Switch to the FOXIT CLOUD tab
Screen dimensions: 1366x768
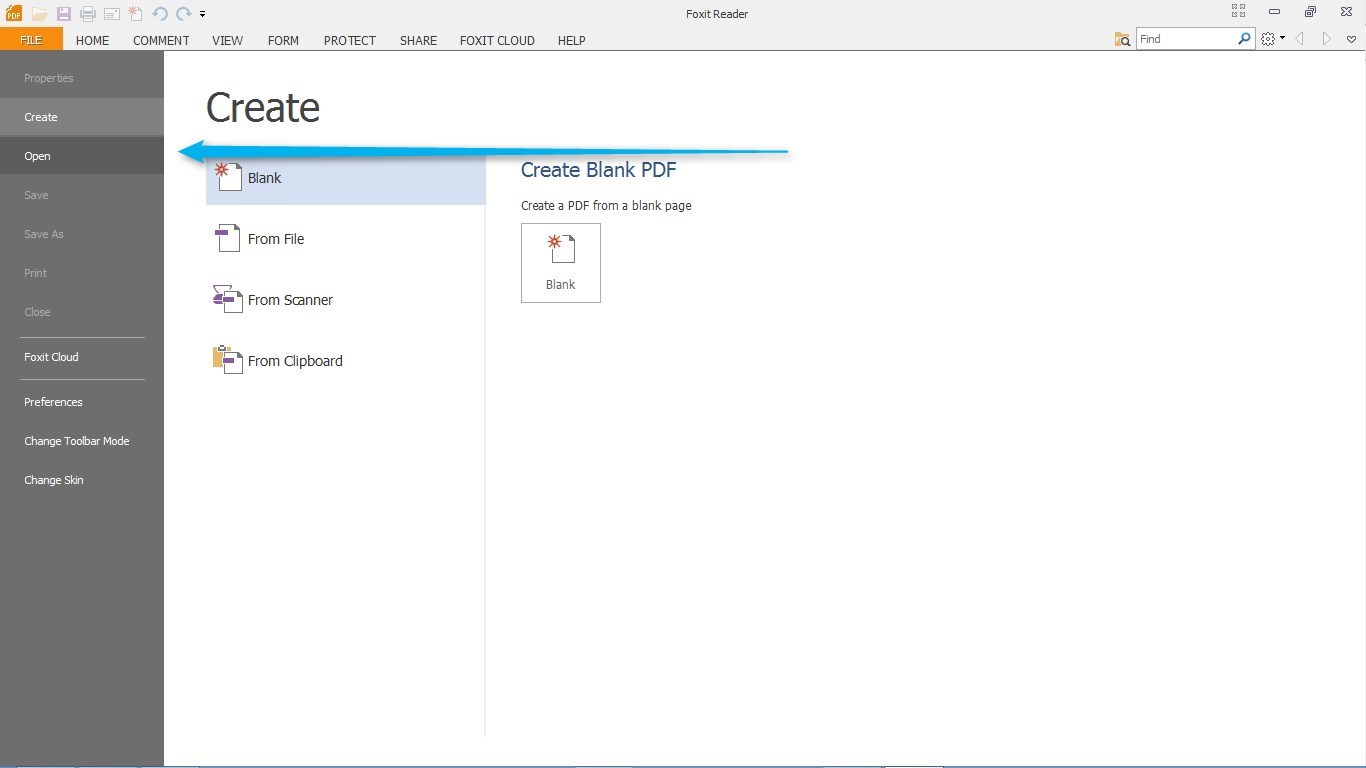pyautogui.click(x=497, y=40)
